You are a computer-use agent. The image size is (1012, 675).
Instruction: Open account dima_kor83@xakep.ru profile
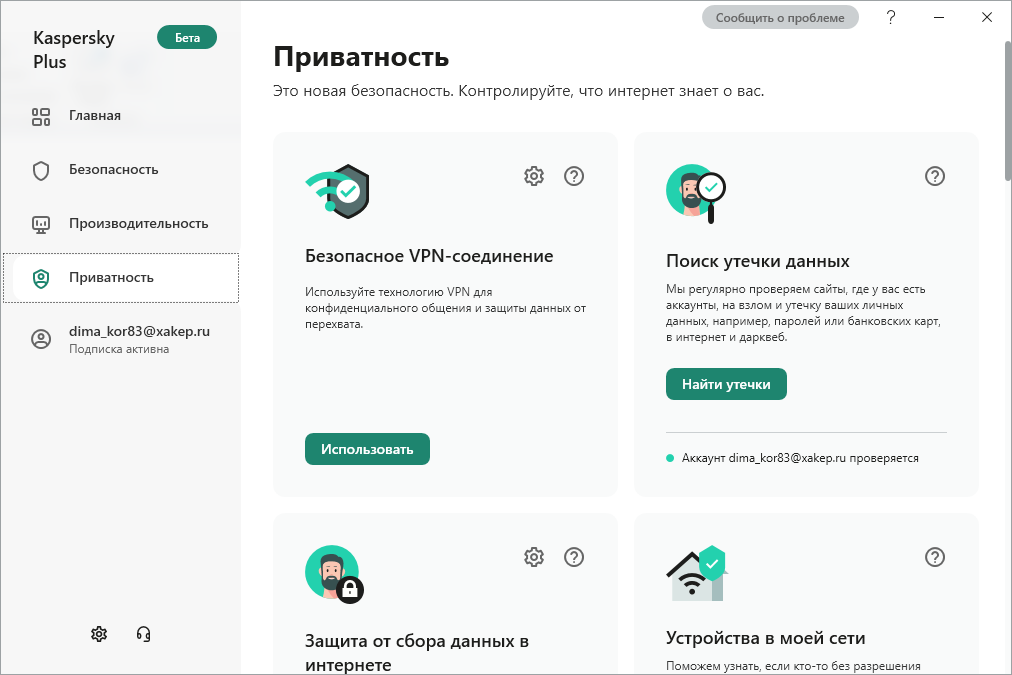point(139,339)
